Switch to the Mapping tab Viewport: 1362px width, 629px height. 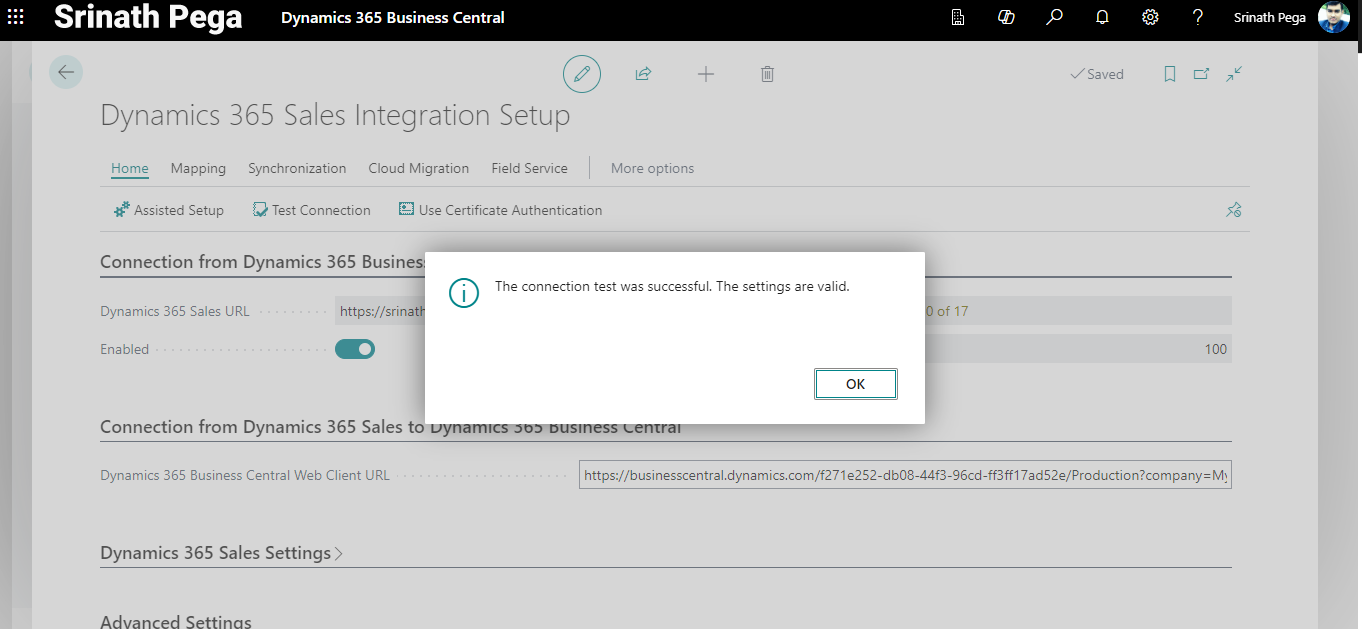[x=198, y=168]
